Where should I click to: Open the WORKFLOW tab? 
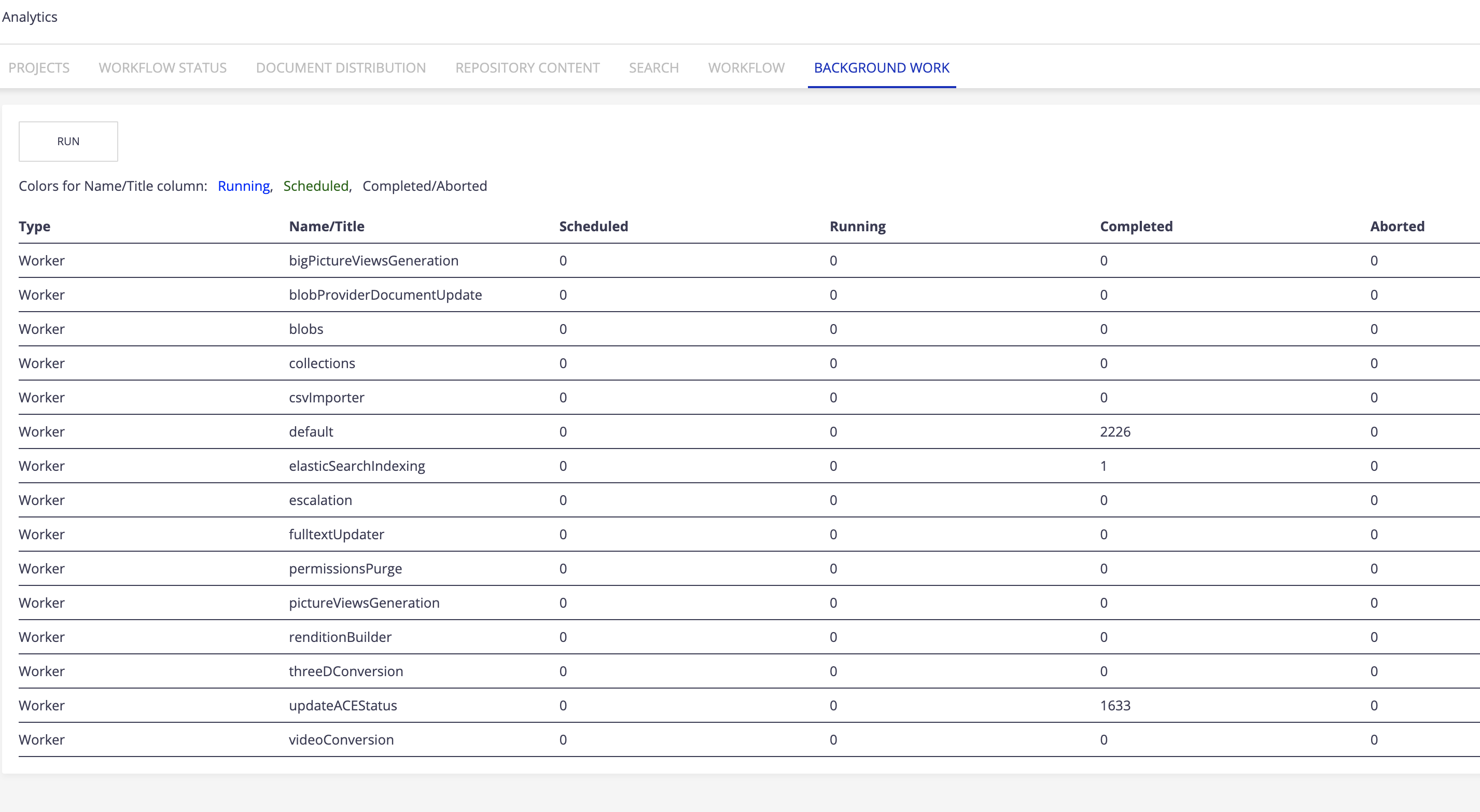[x=746, y=67]
